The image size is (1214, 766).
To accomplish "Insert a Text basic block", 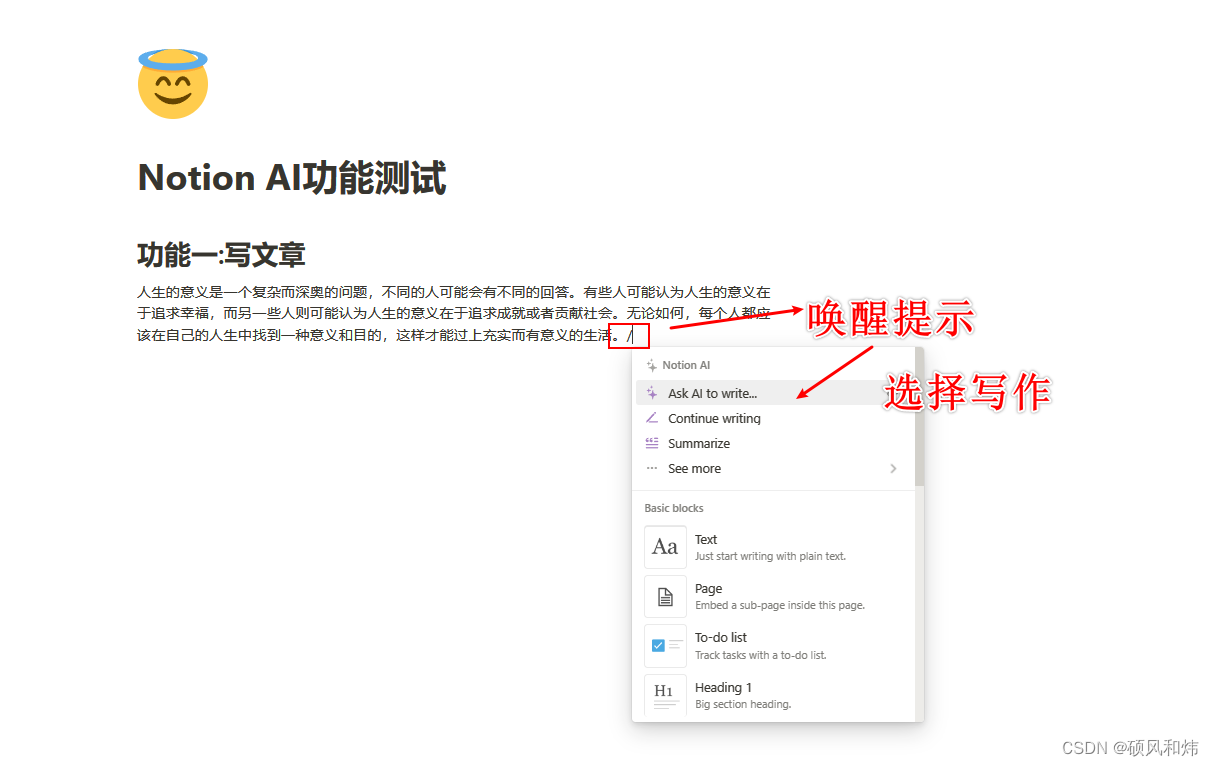I will coord(774,547).
